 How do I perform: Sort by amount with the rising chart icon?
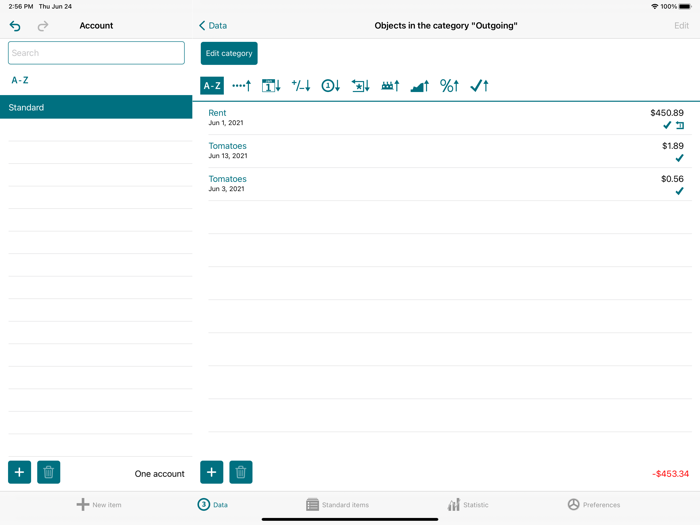[420, 85]
